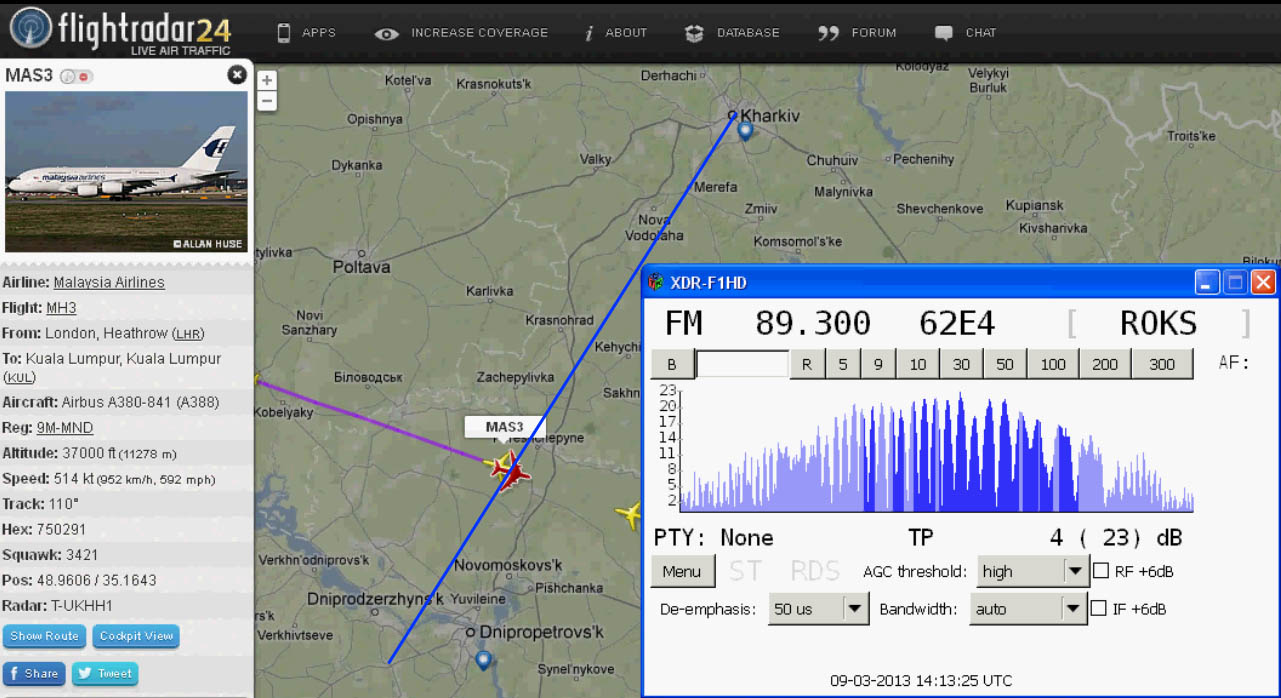
Task: Select the 100 step button
Action: [x=1053, y=365]
